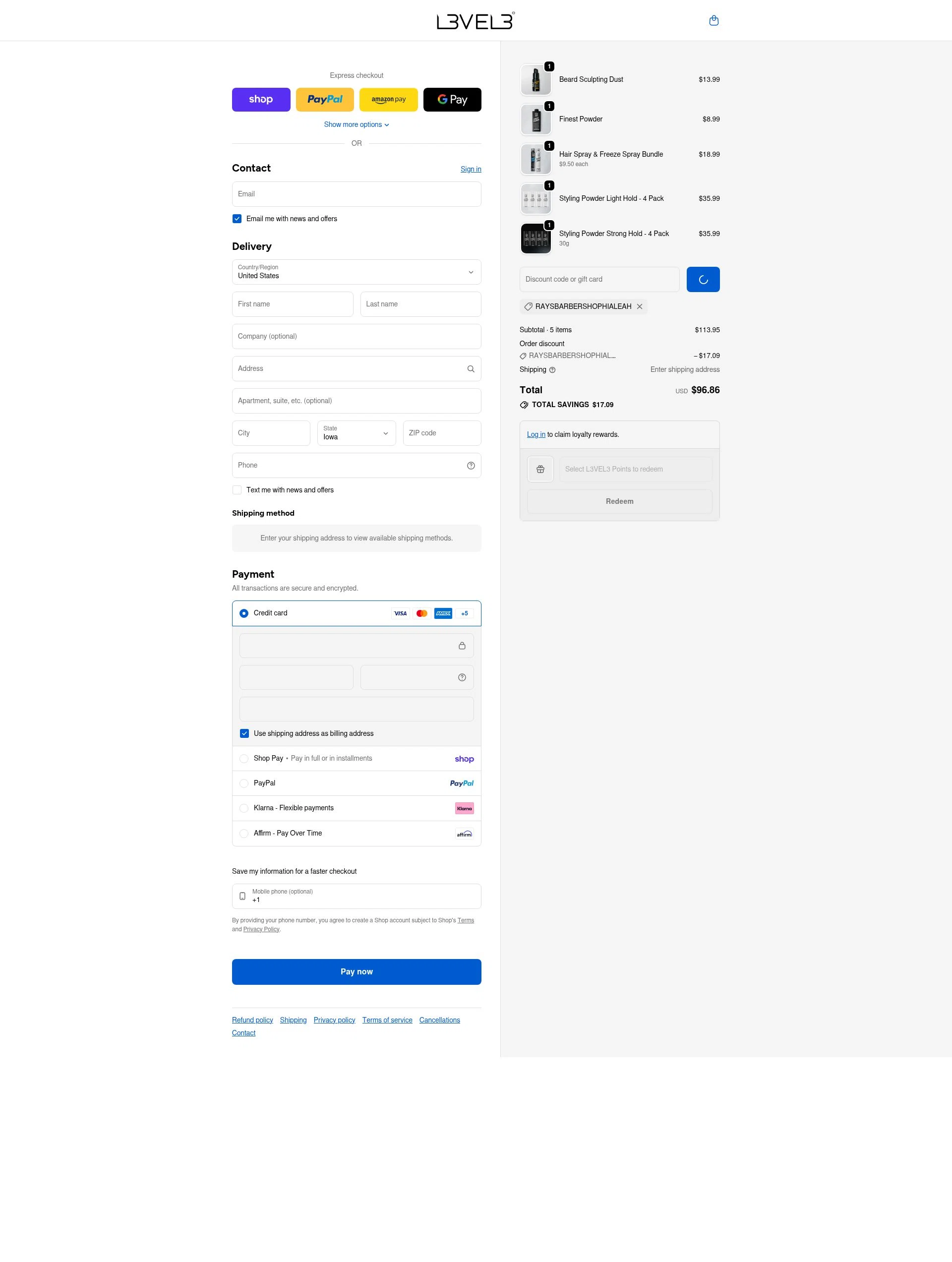The height and width of the screenshot is (1262, 952).
Task: Open the Sign in link
Action: tap(470, 169)
